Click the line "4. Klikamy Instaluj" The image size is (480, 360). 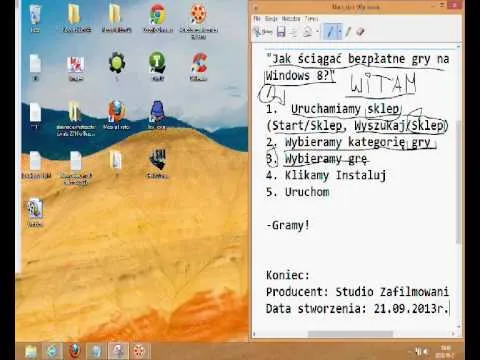click(326, 175)
